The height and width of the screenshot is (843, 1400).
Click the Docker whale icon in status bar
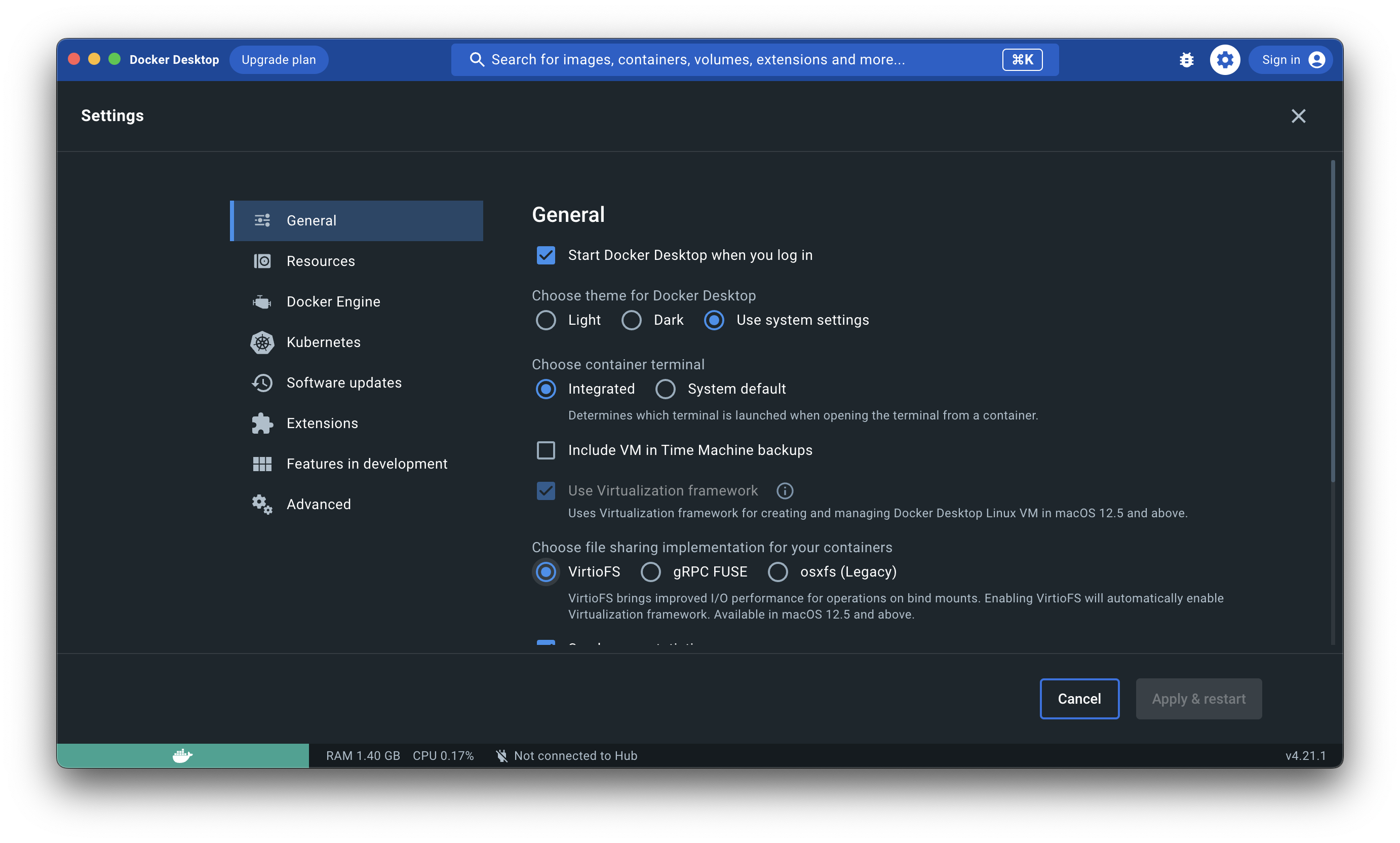[x=182, y=755]
